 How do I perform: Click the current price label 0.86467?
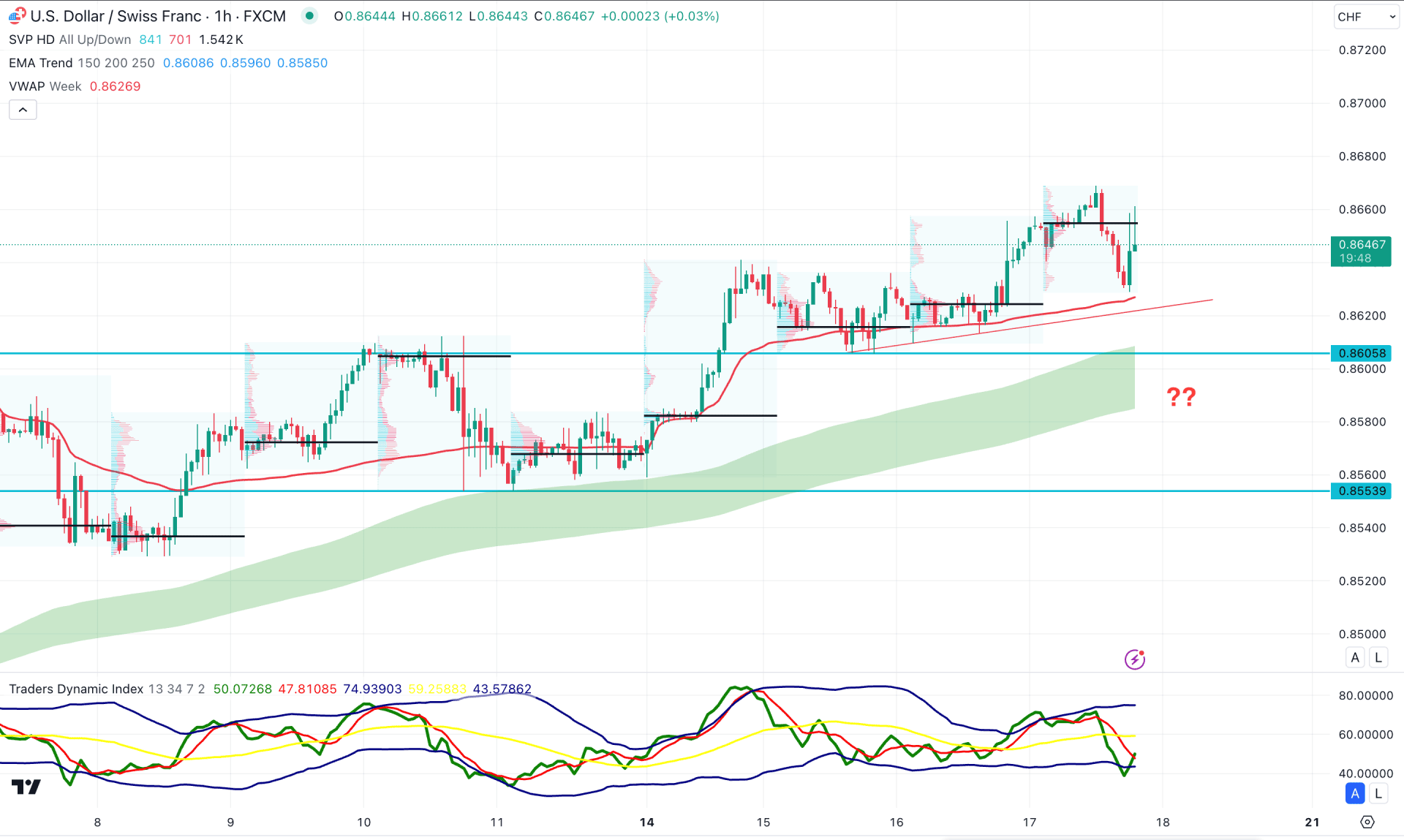pos(1361,251)
